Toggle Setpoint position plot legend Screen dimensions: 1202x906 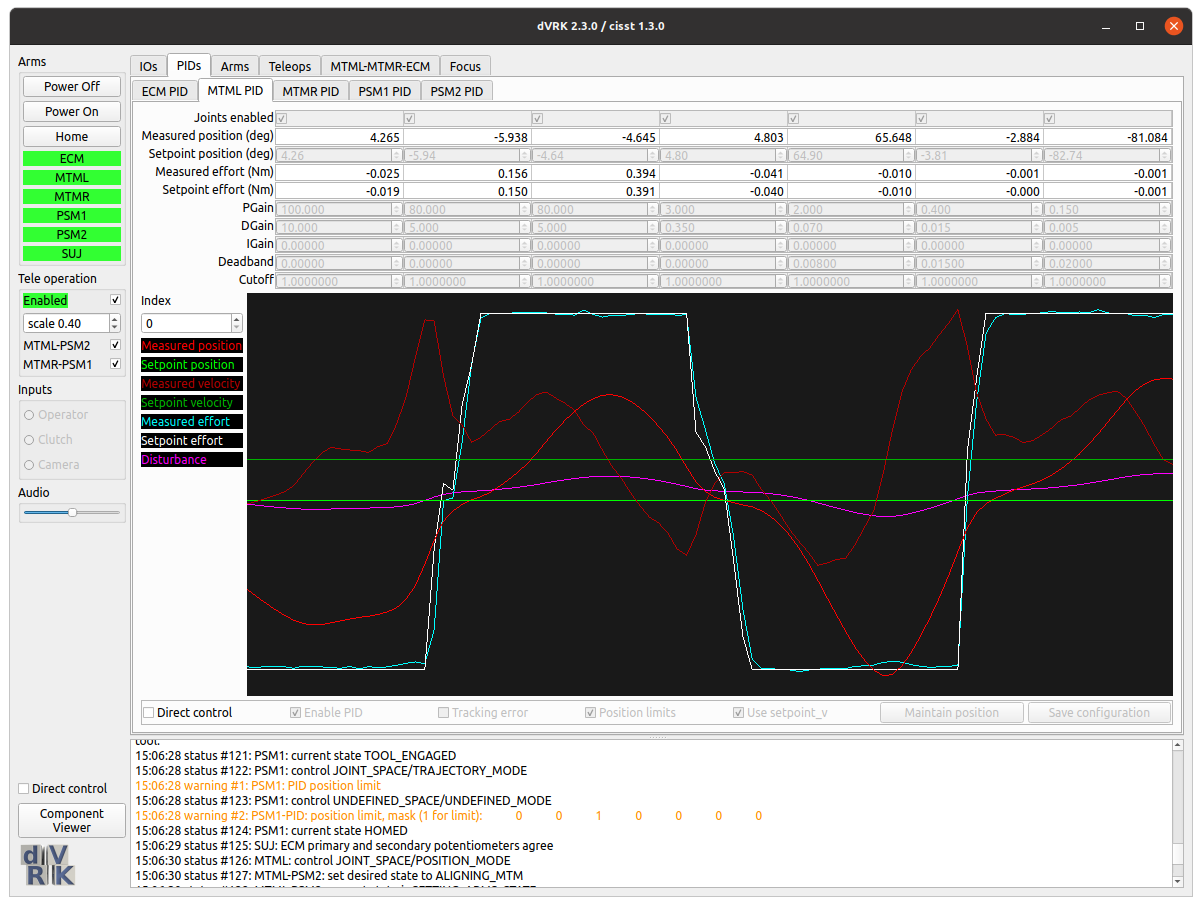pos(192,365)
